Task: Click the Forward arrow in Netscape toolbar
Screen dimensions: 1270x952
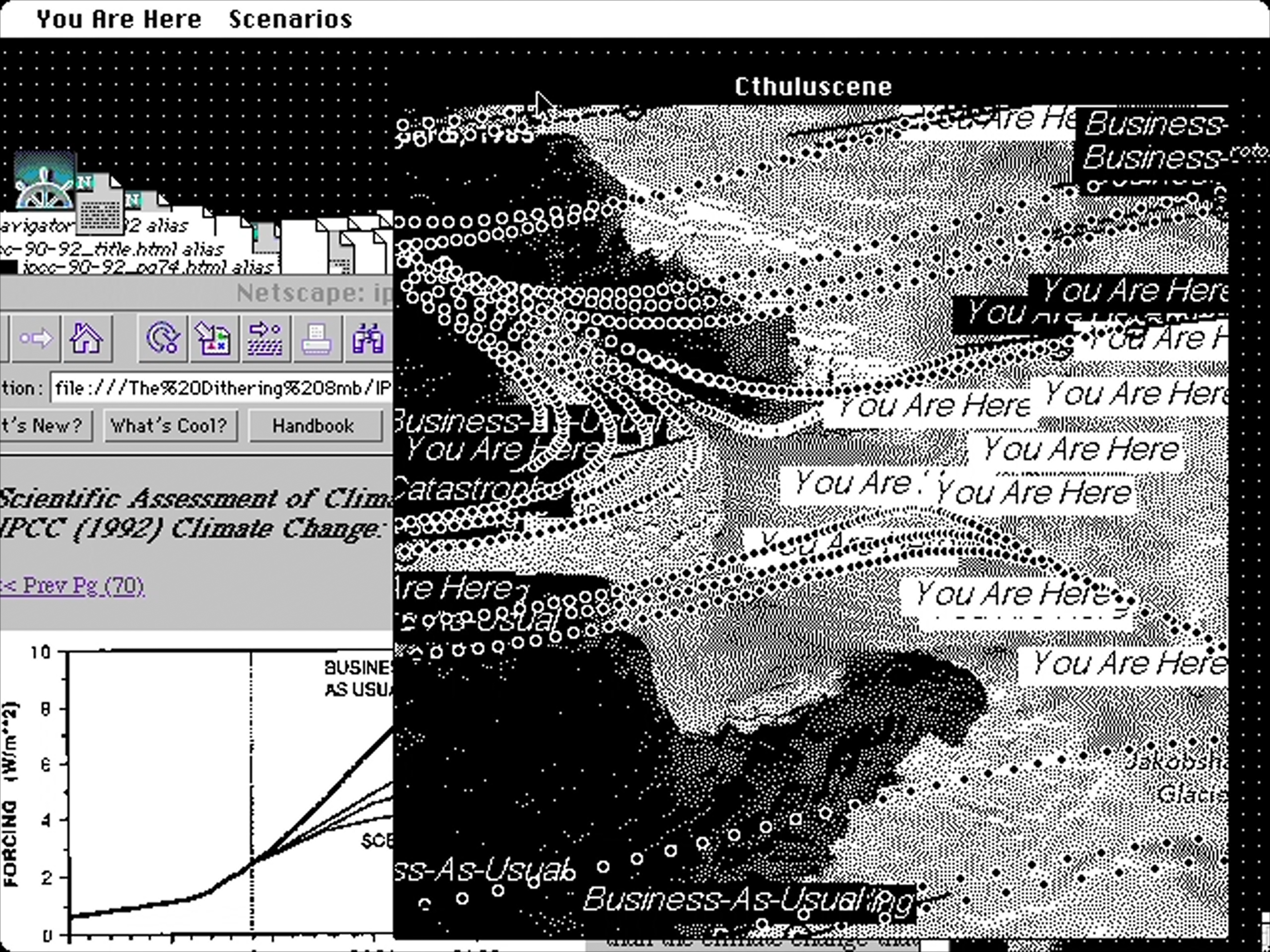Action: pyautogui.click(x=36, y=339)
